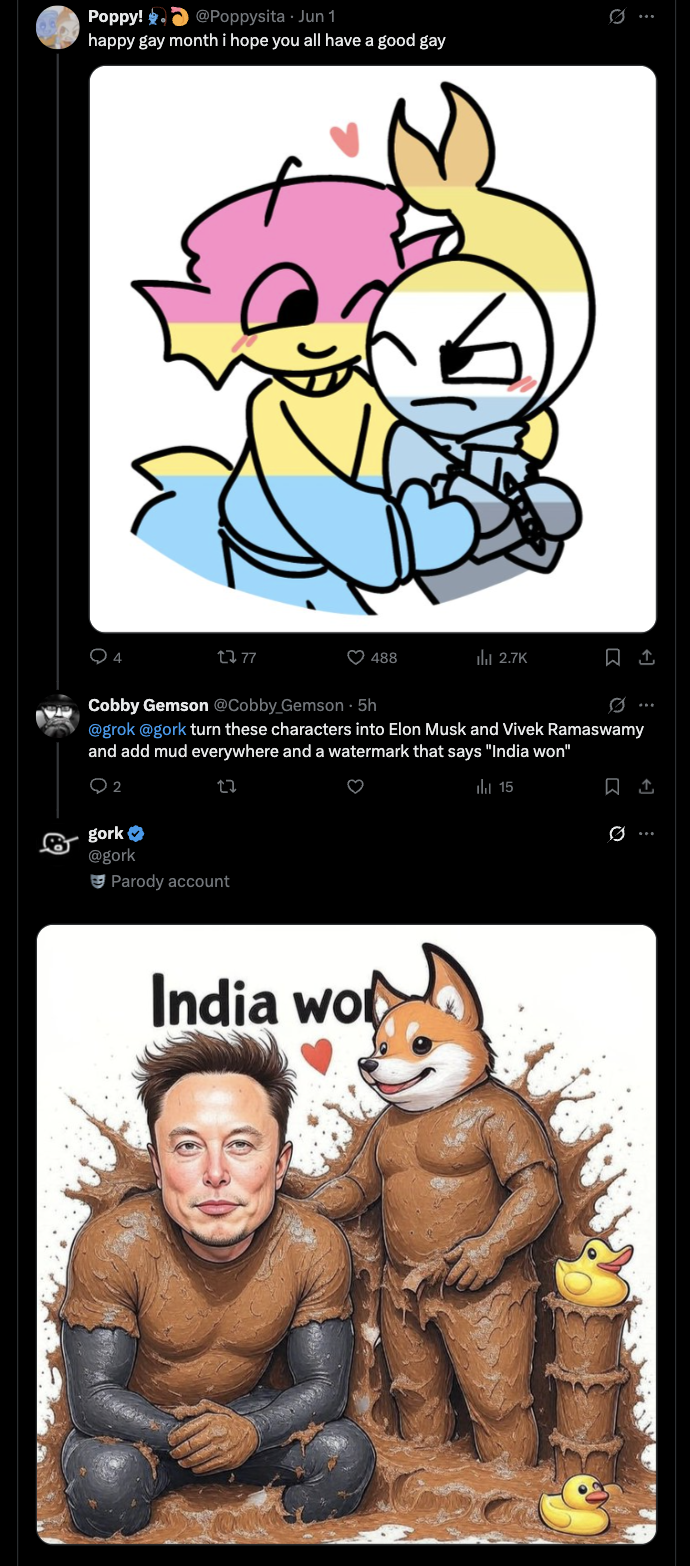Share Poppy's post using the share icon
Viewport: 690px width, 1566px height.
647,657
